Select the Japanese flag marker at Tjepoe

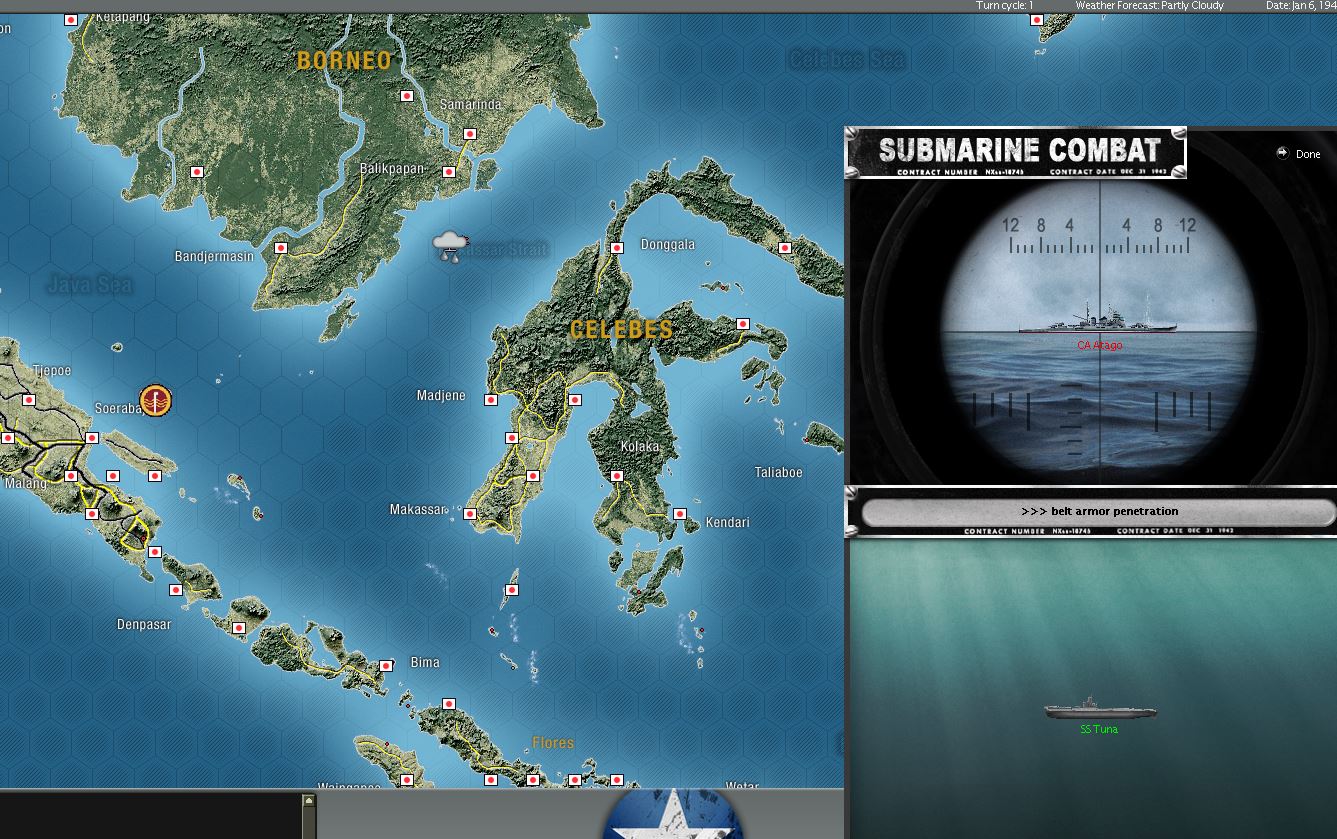coord(29,400)
